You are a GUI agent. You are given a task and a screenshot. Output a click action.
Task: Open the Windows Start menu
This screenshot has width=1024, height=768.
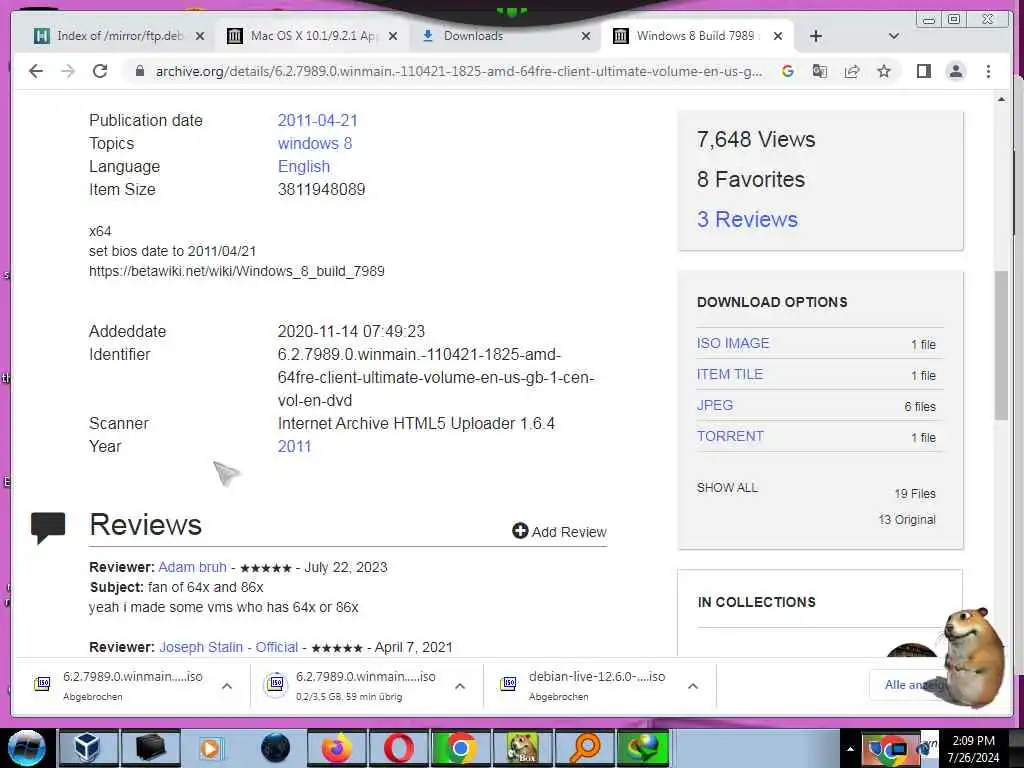26,748
